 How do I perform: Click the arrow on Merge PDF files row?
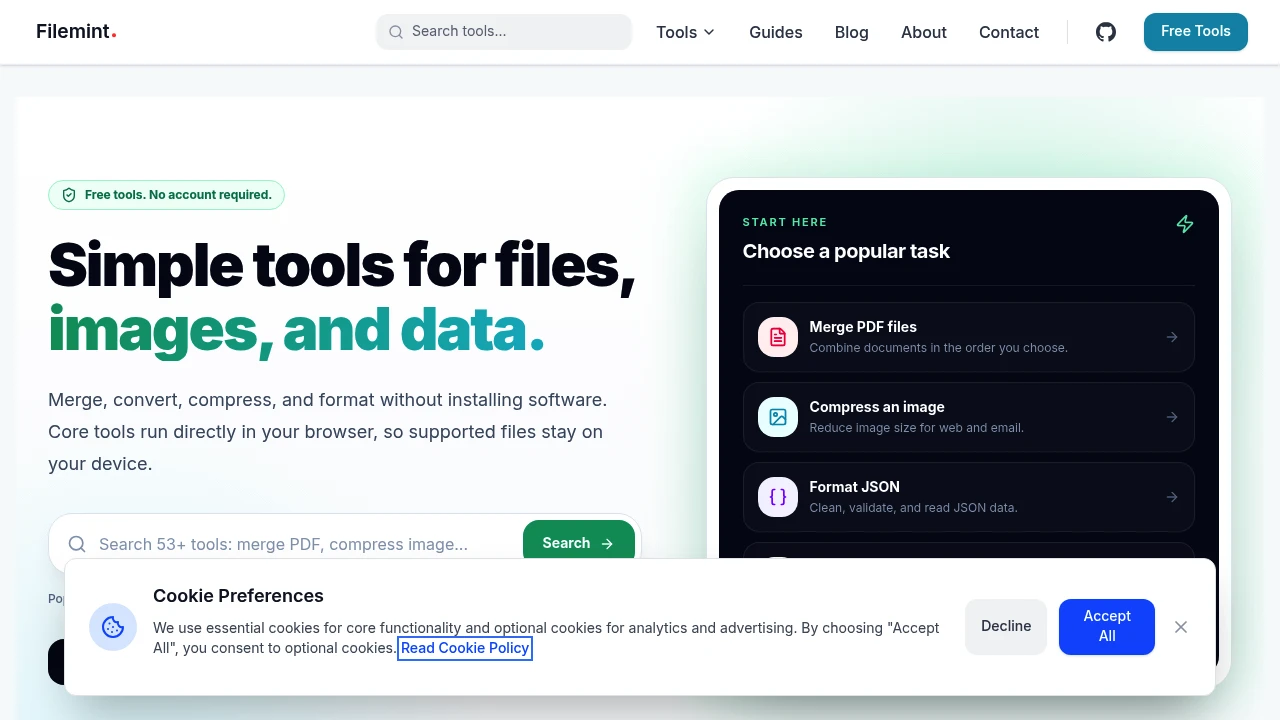click(1172, 337)
